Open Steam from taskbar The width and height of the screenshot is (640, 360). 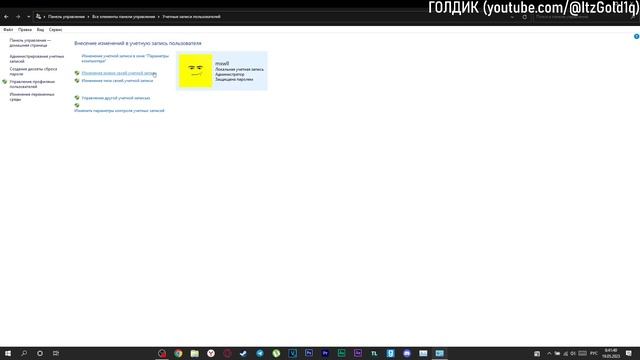[244, 353]
